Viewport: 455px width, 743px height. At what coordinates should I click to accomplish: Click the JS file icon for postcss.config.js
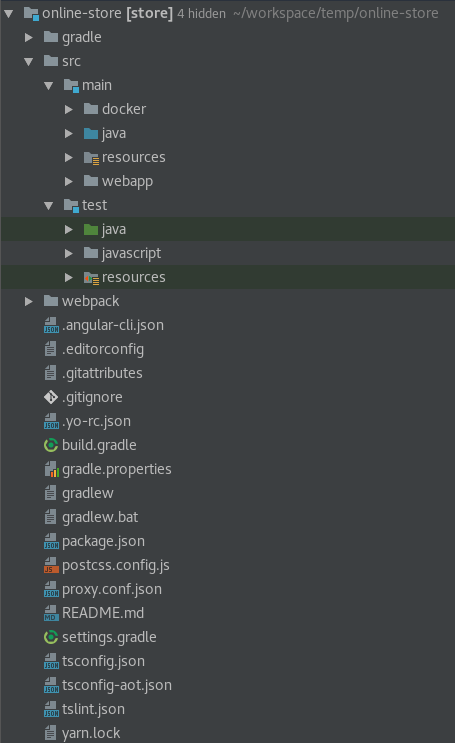pos(51,565)
